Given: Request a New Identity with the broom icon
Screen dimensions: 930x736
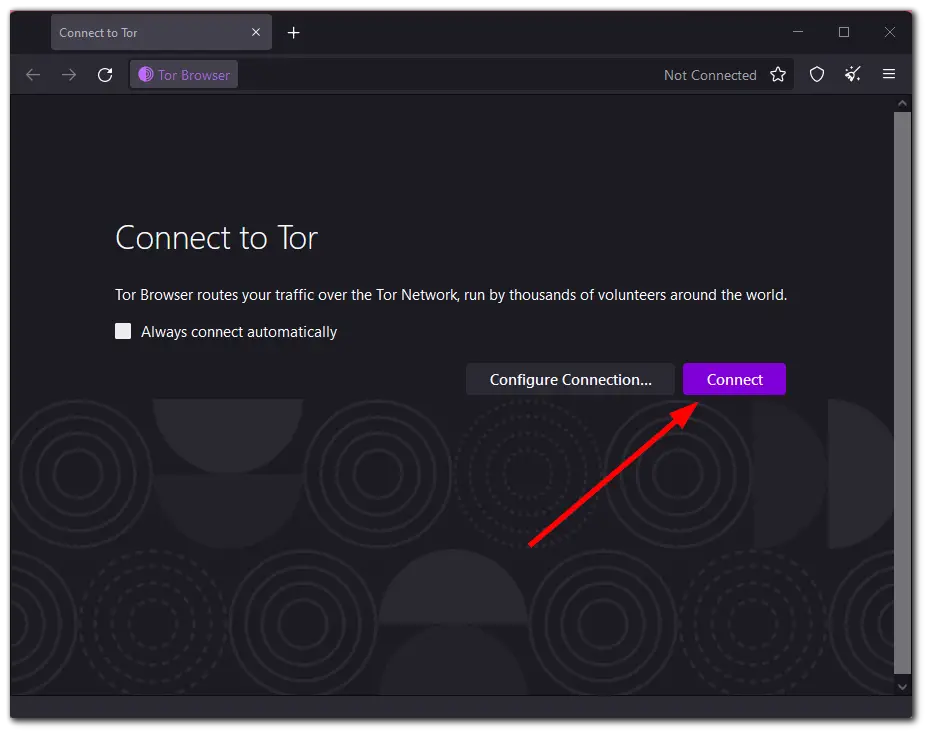Looking at the screenshot, I should point(852,74).
